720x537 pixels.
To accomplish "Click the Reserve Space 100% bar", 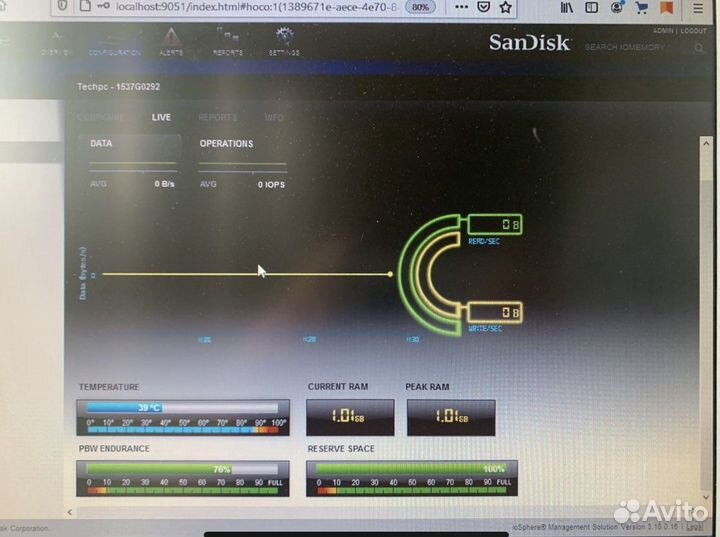I will coord(411,469).
